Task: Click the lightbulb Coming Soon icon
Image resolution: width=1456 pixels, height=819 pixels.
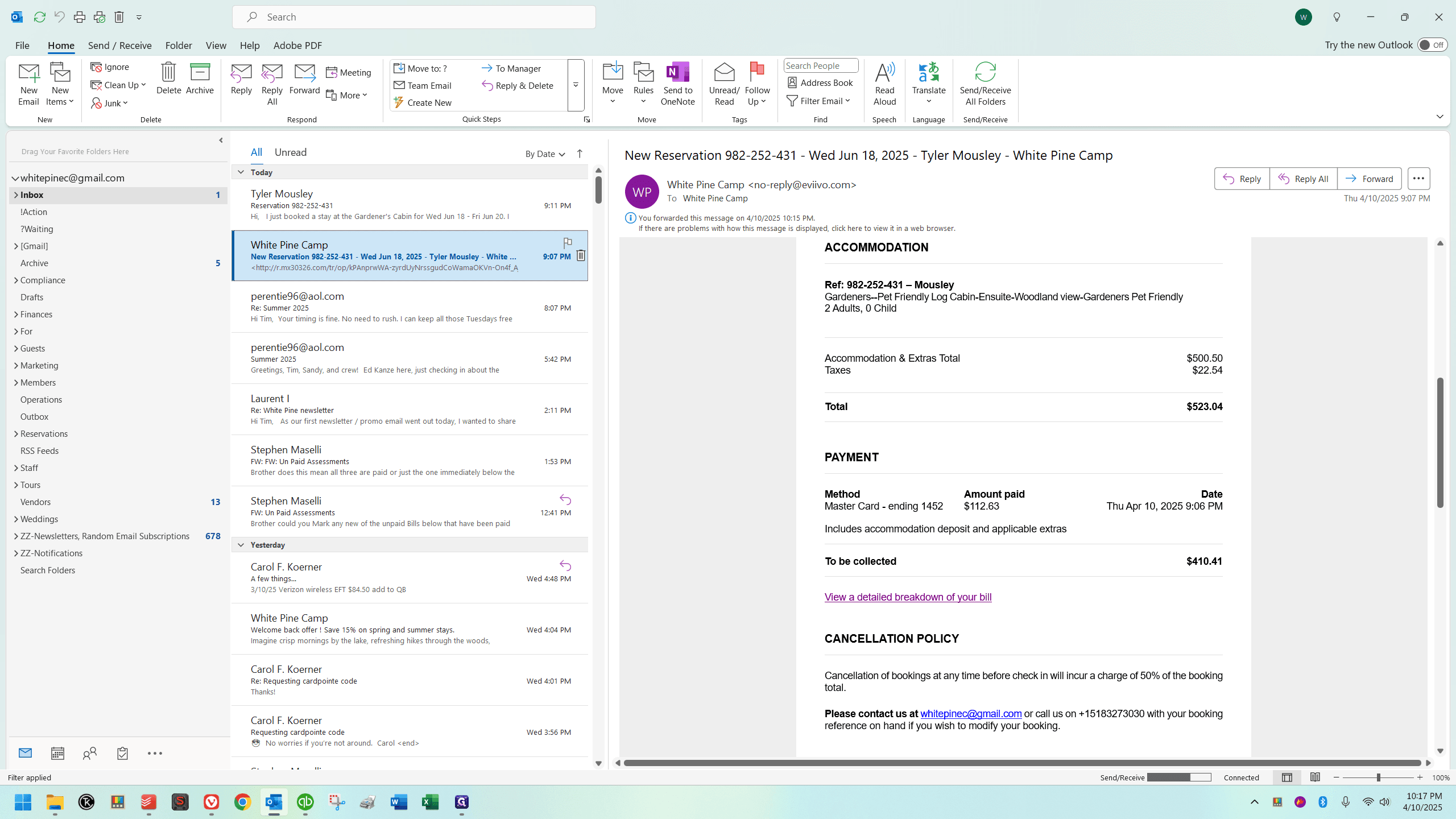Action: (1337, 17)
